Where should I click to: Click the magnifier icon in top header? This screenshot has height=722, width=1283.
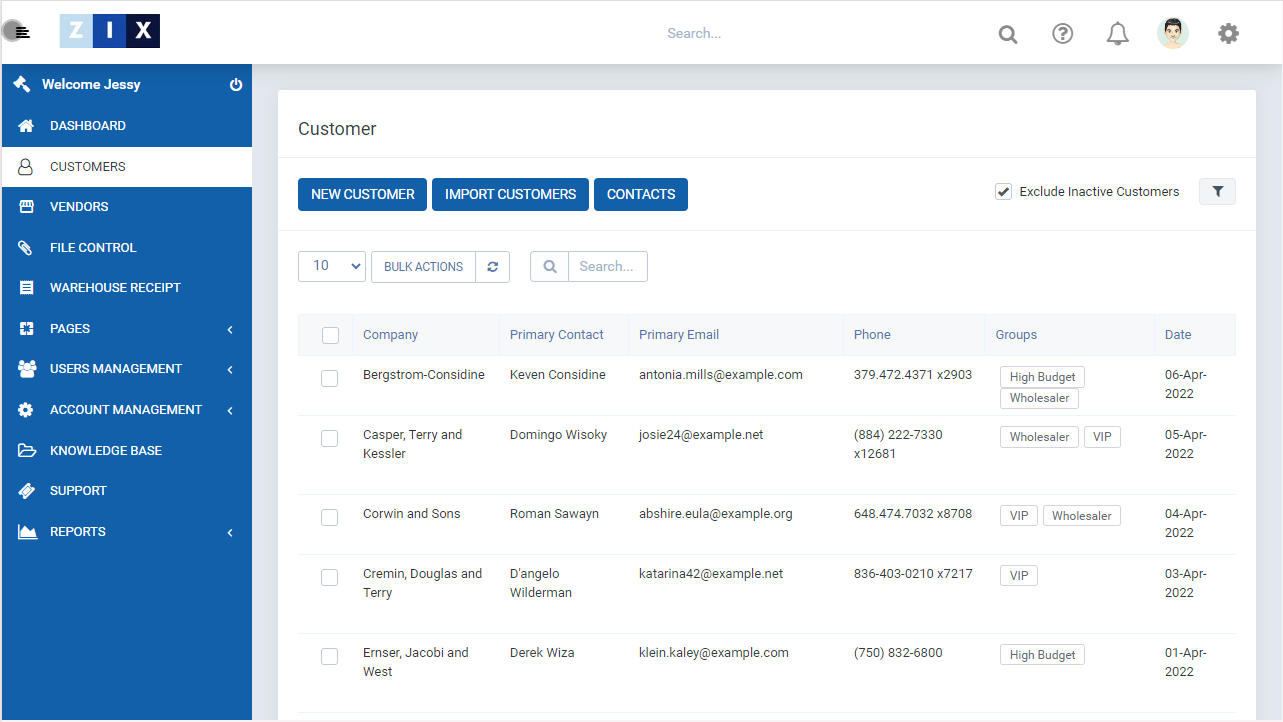[1008, 34]
